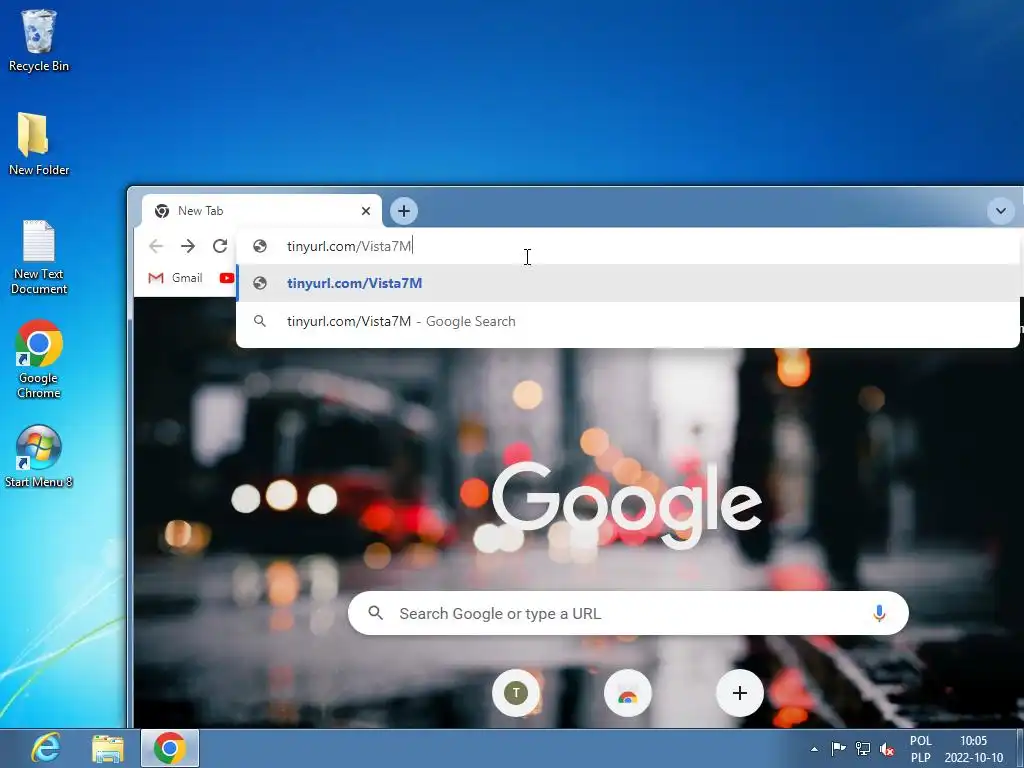Open the YouTube bookmark icon
Screen dimensions: 1024x768
click(227, 278)
